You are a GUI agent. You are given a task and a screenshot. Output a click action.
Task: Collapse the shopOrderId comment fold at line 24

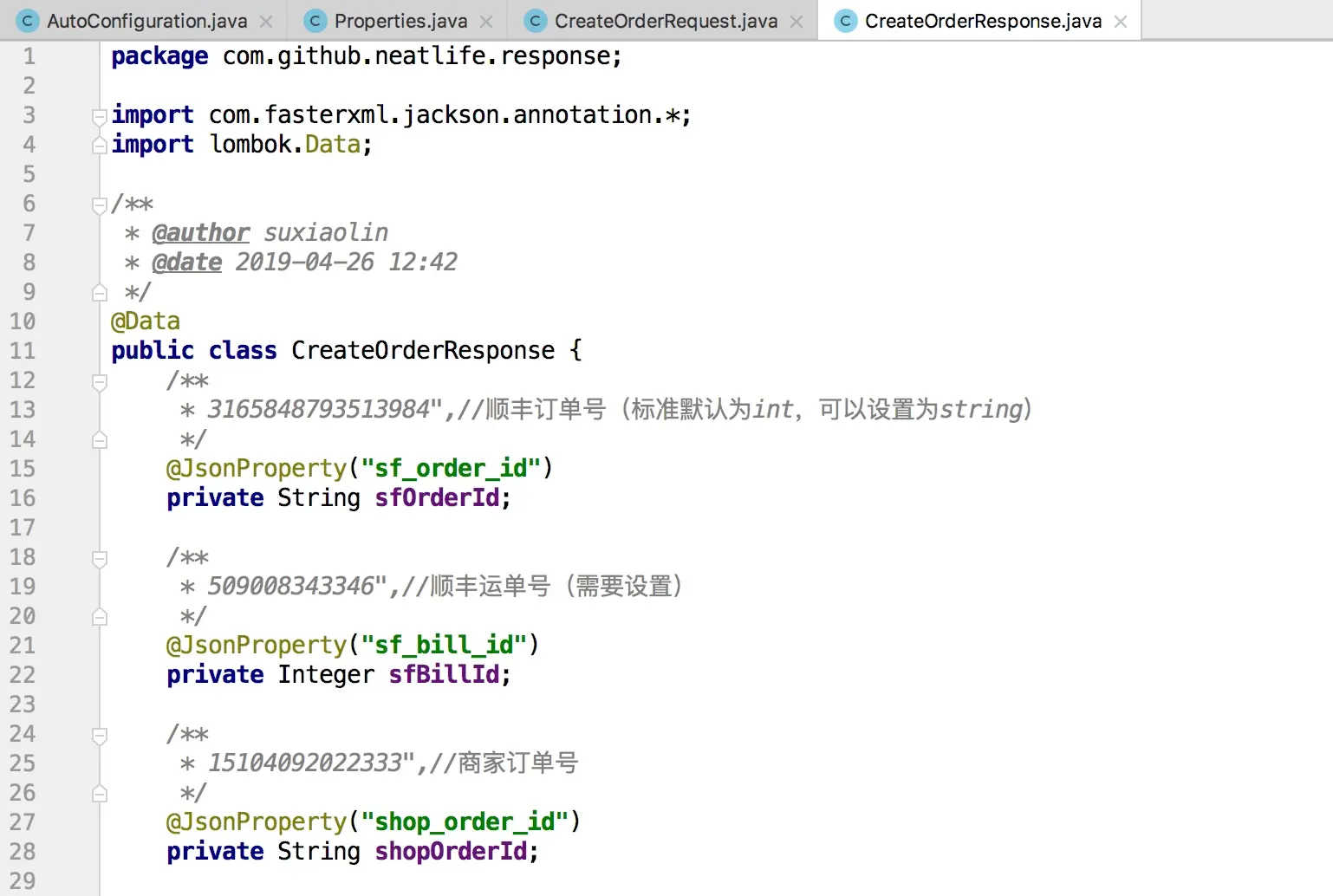pos(100,736)
